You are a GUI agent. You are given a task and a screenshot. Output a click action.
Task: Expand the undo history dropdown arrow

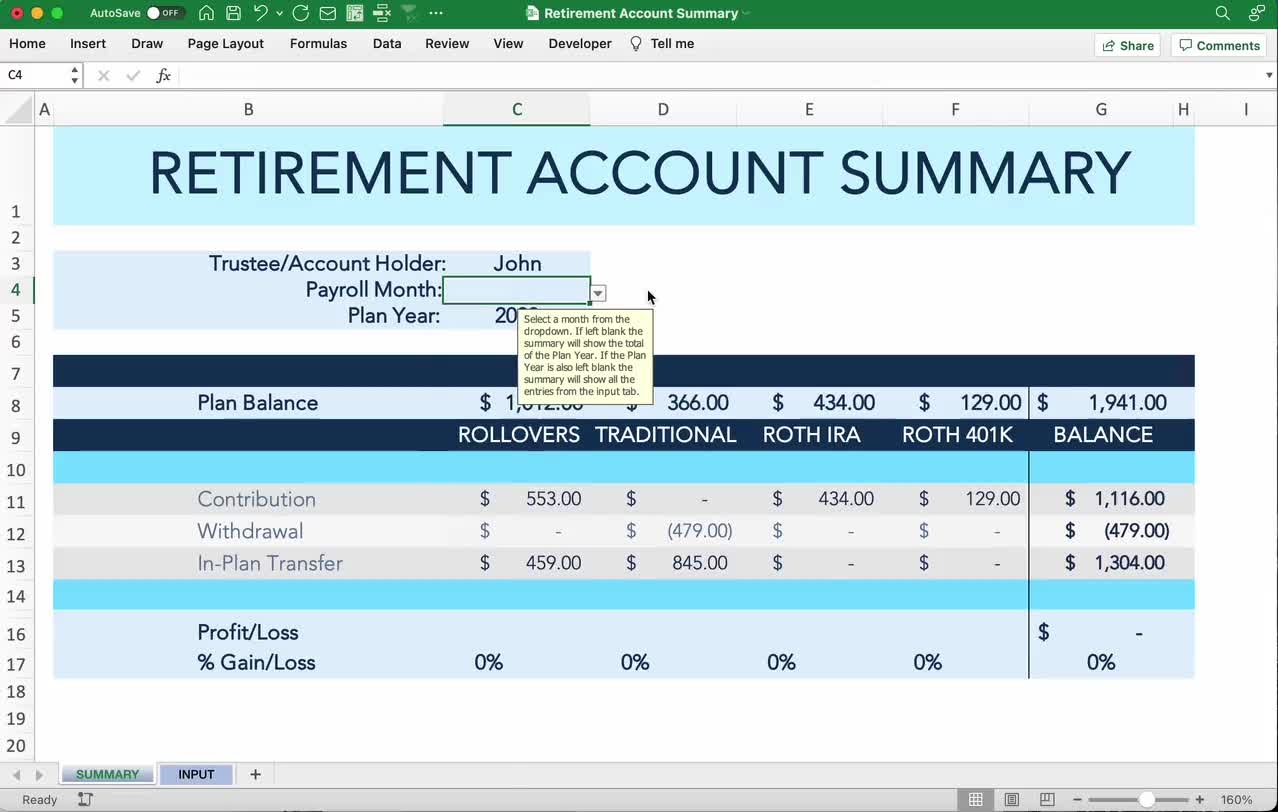[x=279, y=13]
